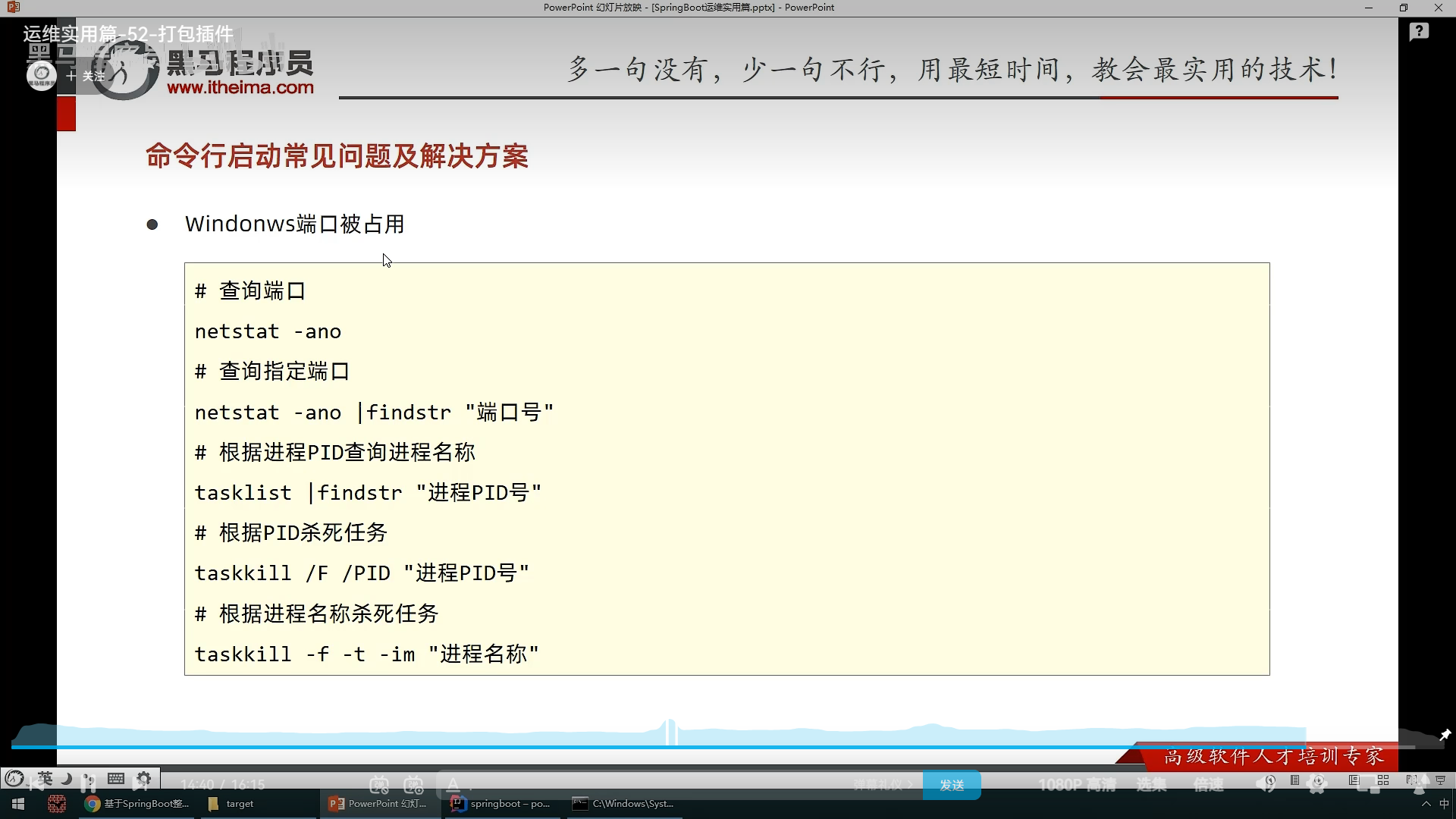Viewport: 1456px width, 819px height.
Task: Click the help question mark icon
Action: [1419, 32]
